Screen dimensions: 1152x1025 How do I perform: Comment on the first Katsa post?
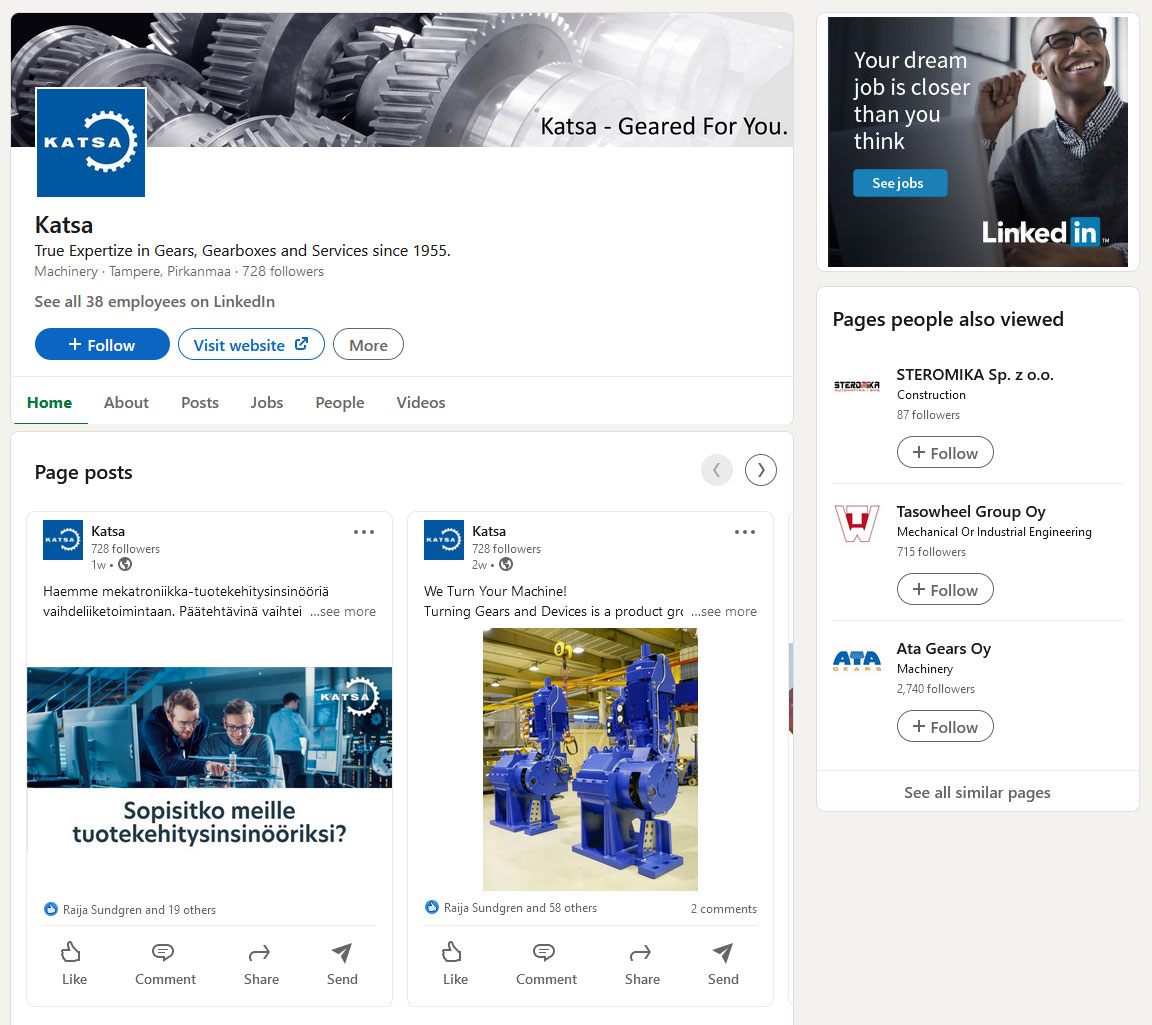(x=165, y=963)
